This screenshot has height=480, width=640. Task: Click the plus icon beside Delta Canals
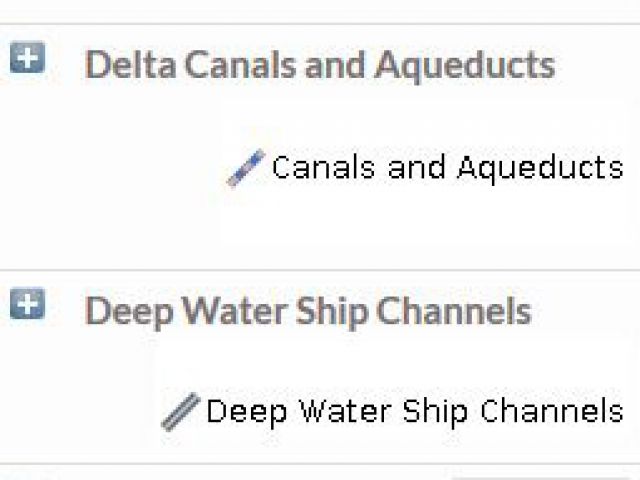27,57
